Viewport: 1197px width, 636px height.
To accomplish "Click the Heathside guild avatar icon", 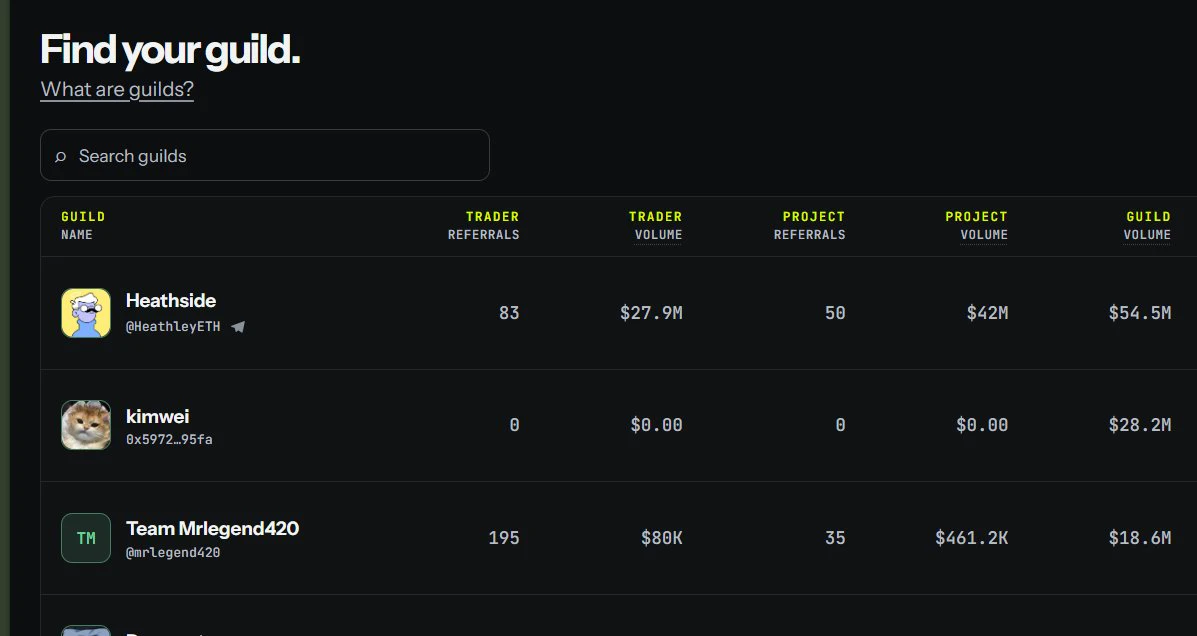I will 86,313.
